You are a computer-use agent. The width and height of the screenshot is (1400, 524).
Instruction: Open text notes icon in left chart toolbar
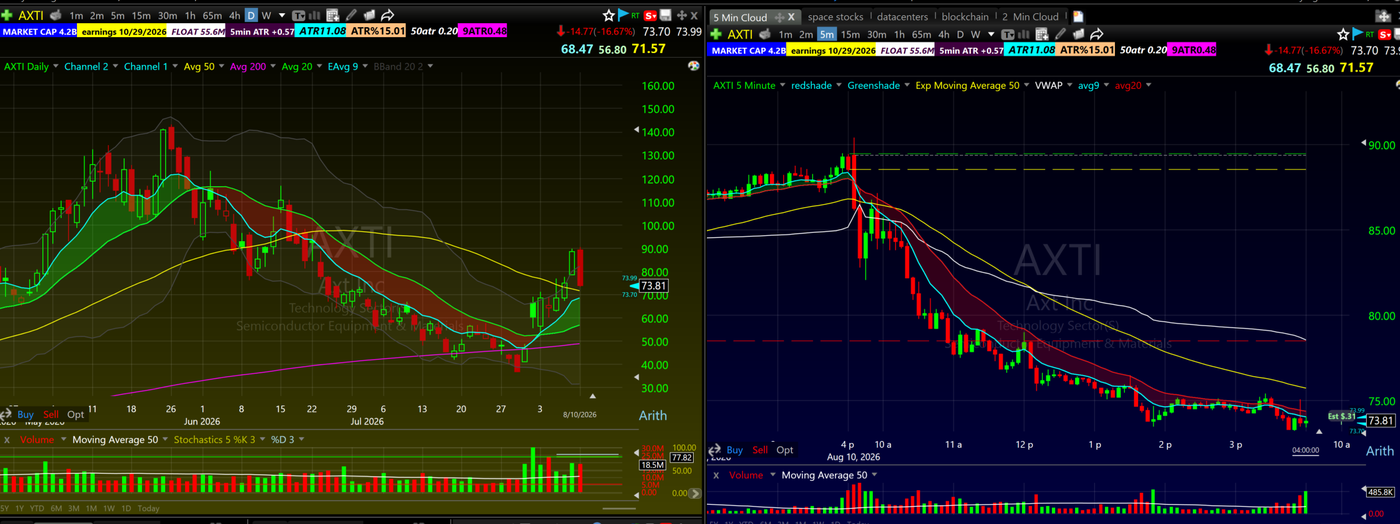(298, 15)
